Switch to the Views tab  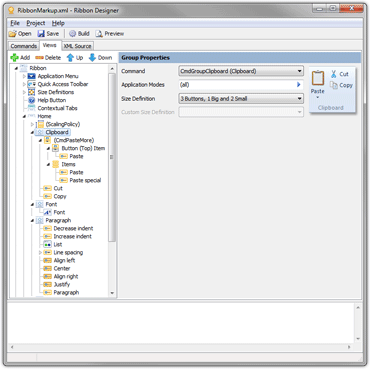49,45
